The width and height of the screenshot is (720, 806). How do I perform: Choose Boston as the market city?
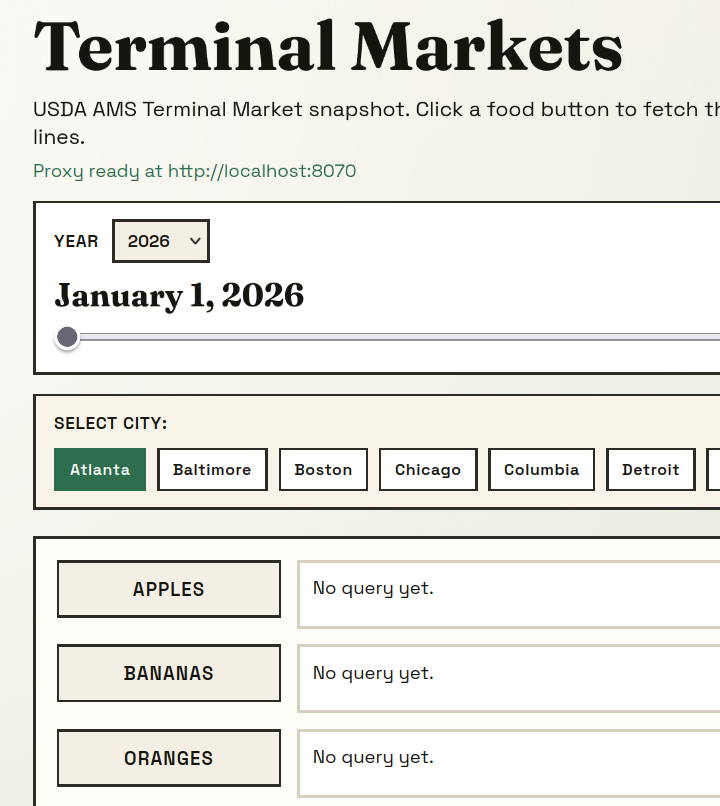(x=323, y=469)
